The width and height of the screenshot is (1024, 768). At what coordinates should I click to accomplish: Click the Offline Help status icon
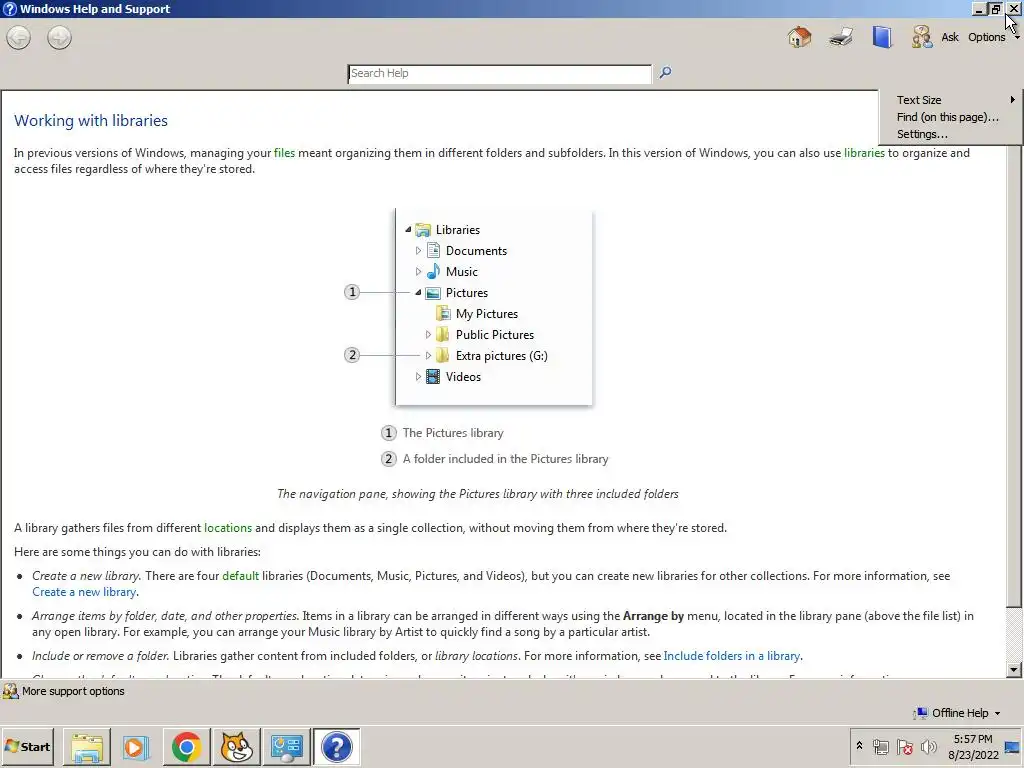tap(921, 713)
